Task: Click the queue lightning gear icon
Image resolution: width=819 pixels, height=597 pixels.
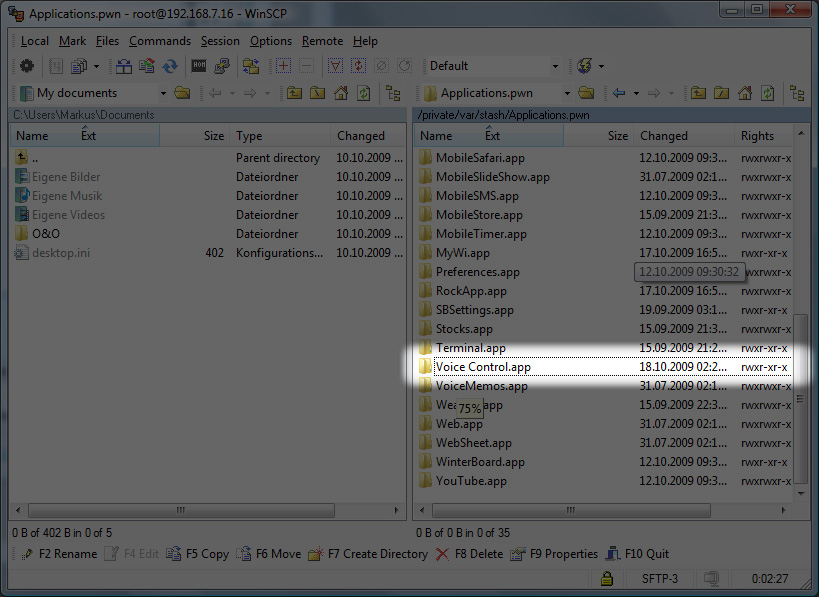Action: [584, 66]
